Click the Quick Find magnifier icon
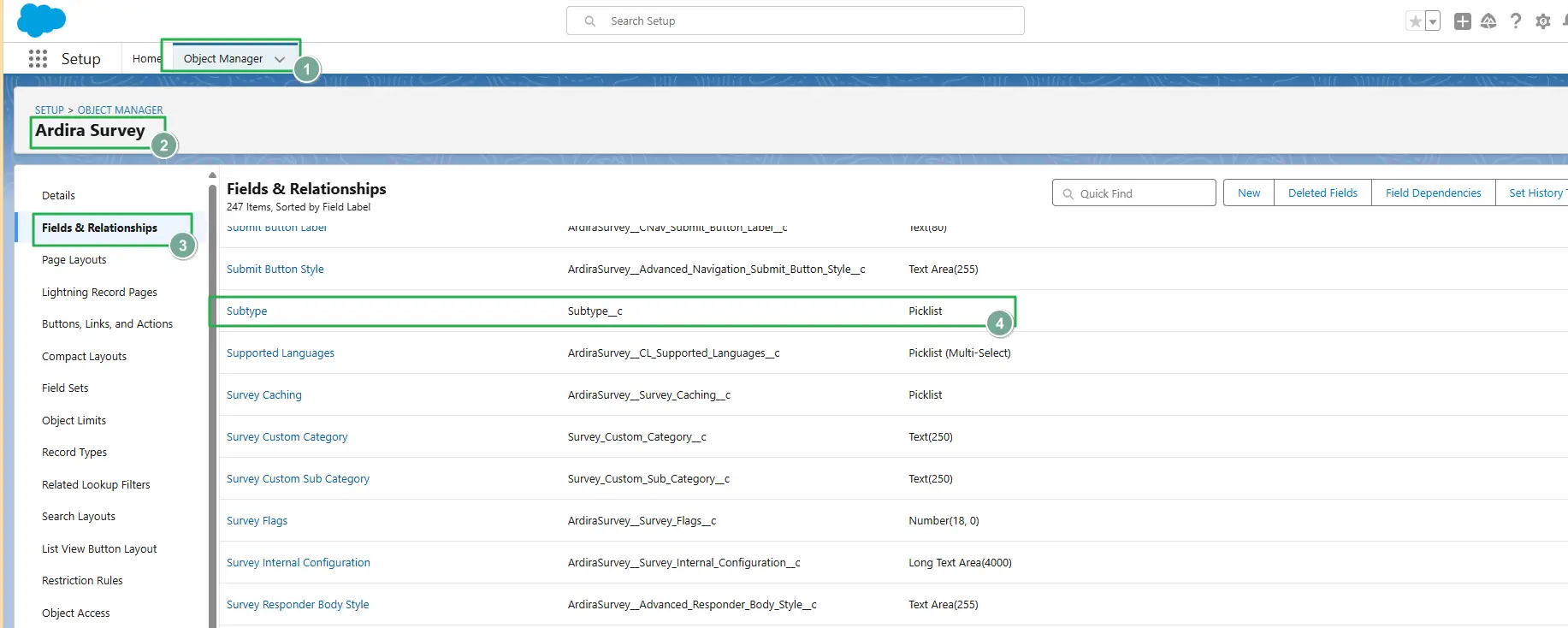 1068,194
